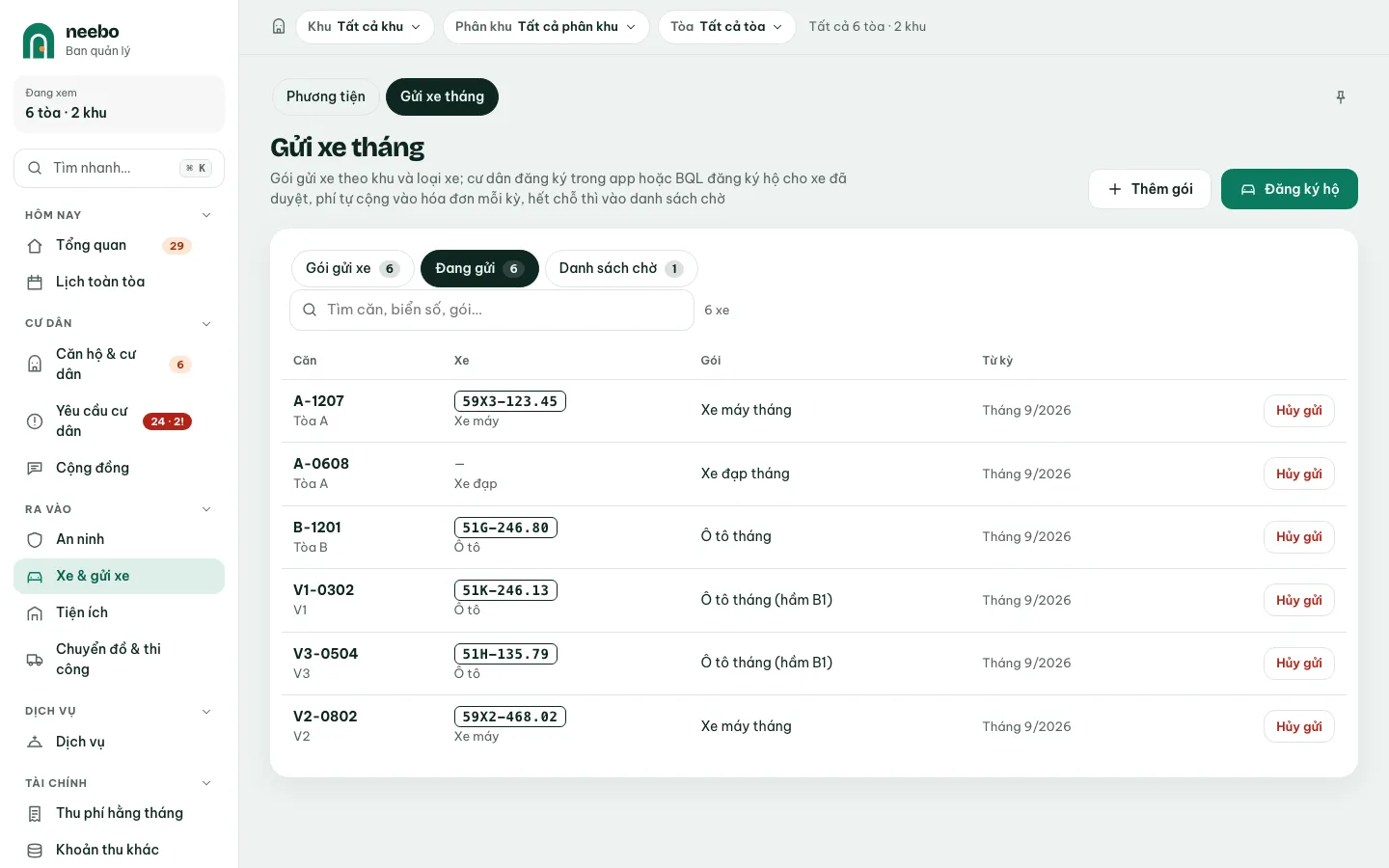Switch to the Phương tiện tab
This screenshot has height=868, width=1389.
[326, 96]
